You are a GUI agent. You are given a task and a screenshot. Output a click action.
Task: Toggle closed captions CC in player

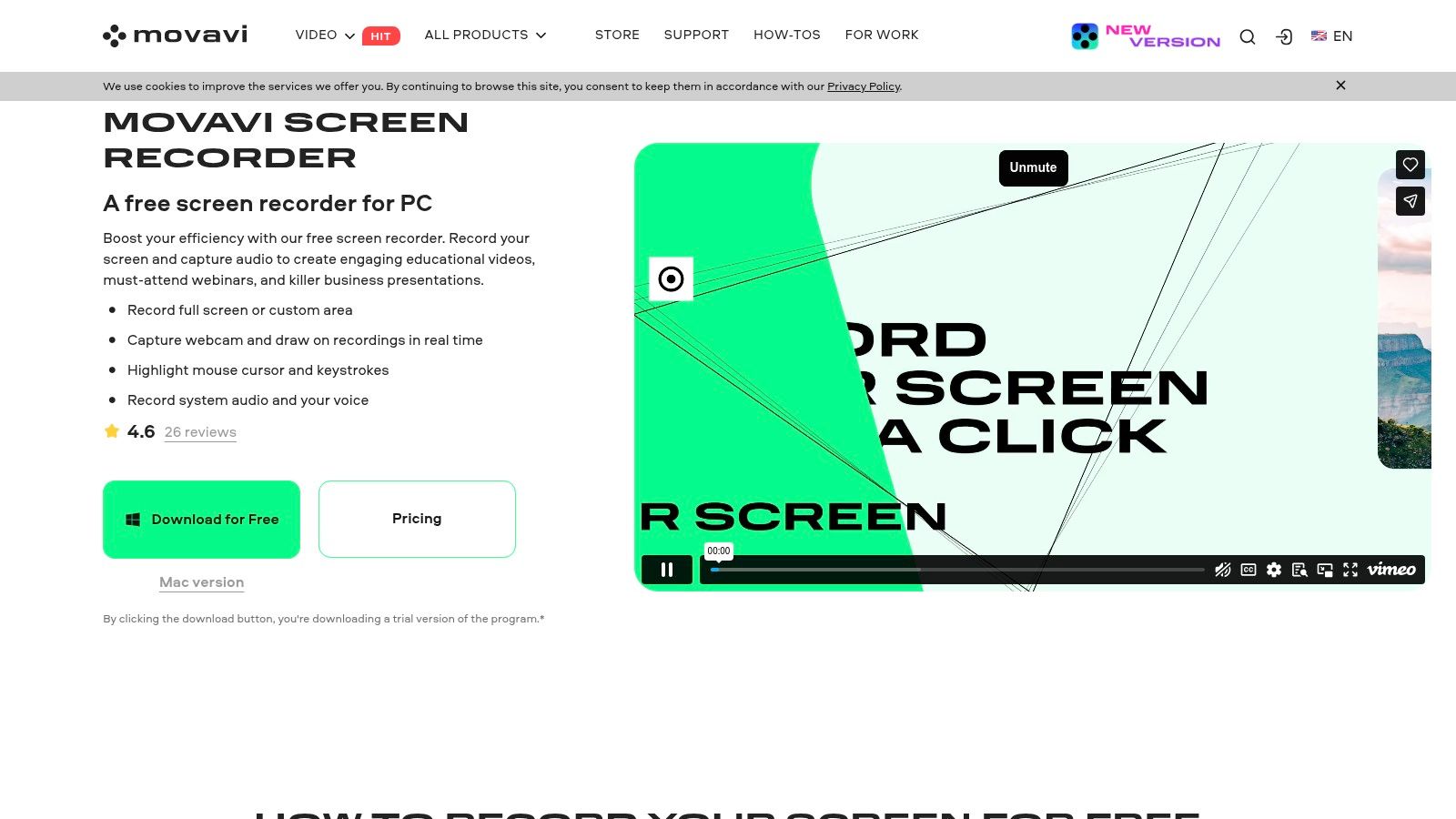click(x=1249, y=570)
